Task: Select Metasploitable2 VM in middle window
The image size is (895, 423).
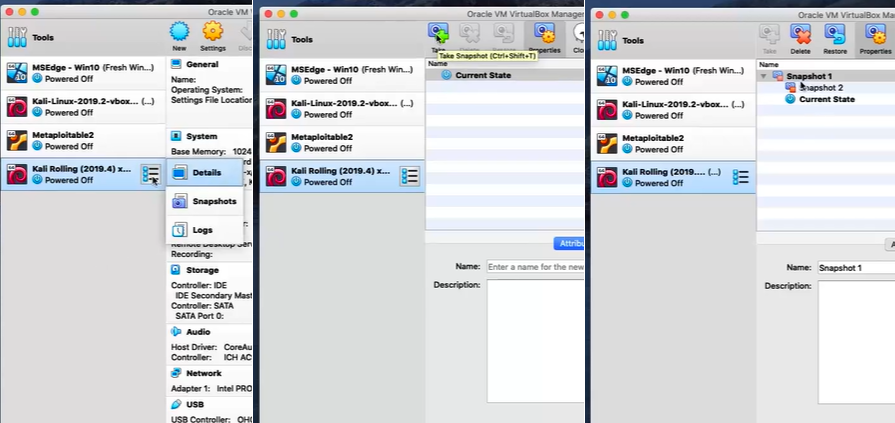Action: coord(342,142)
